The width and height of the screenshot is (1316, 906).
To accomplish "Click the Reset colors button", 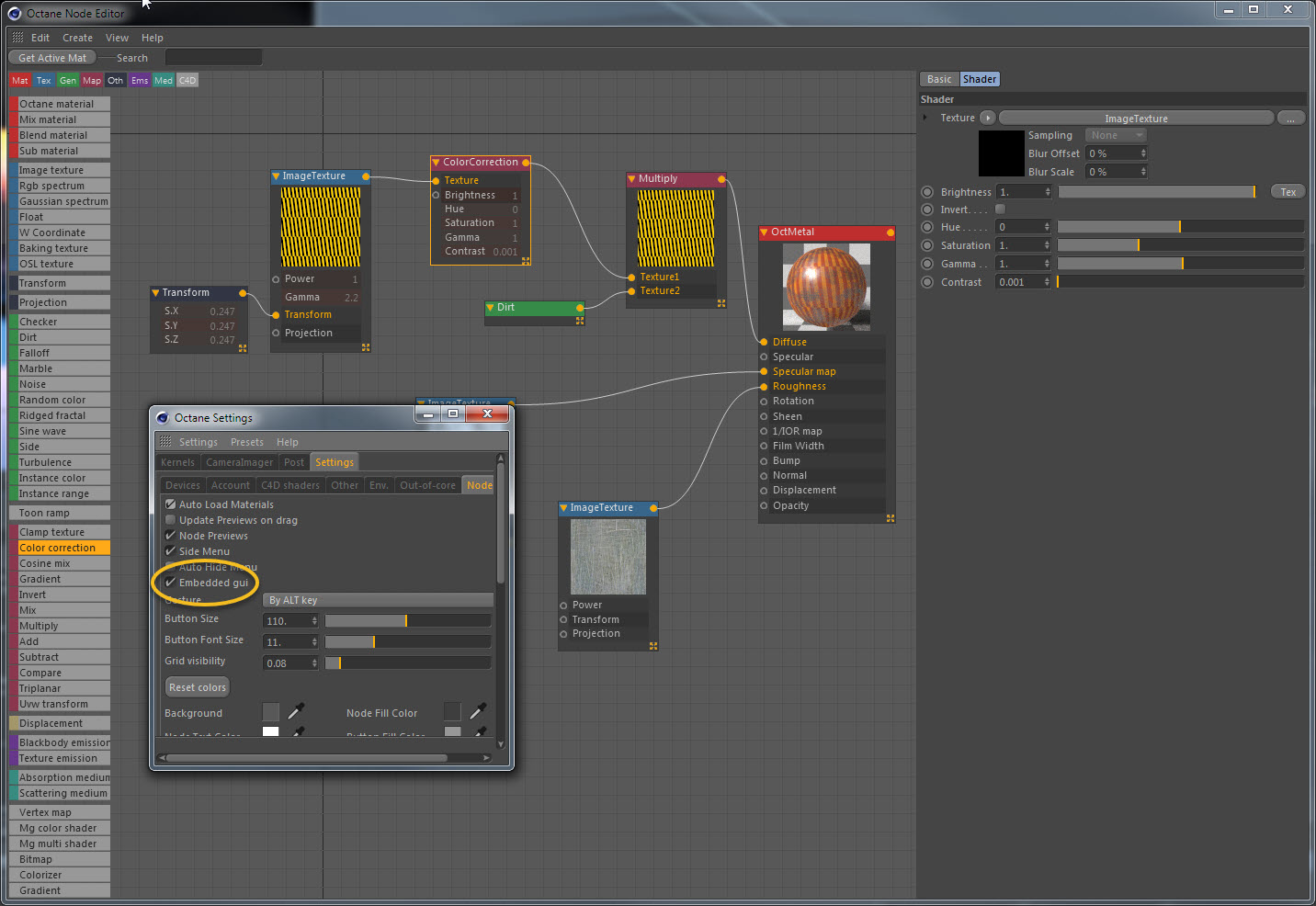I will click(198, 687).
